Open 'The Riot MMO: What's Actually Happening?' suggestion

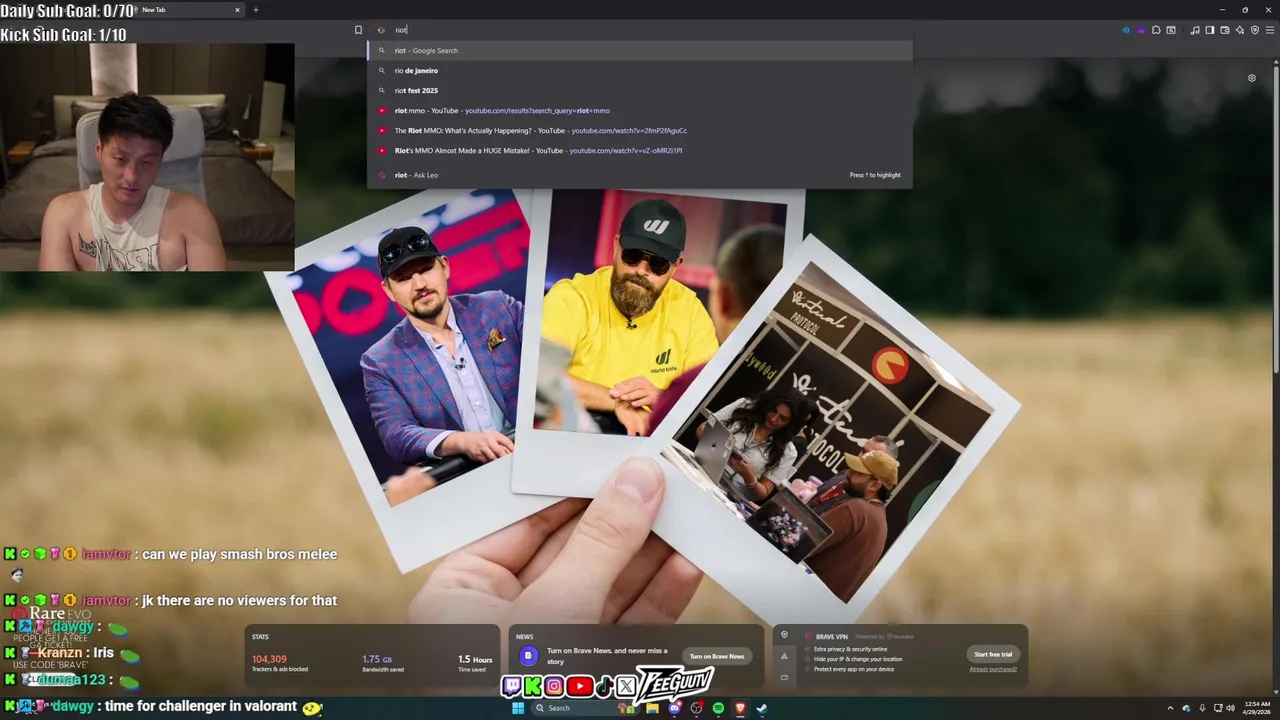tap(640, 130)
